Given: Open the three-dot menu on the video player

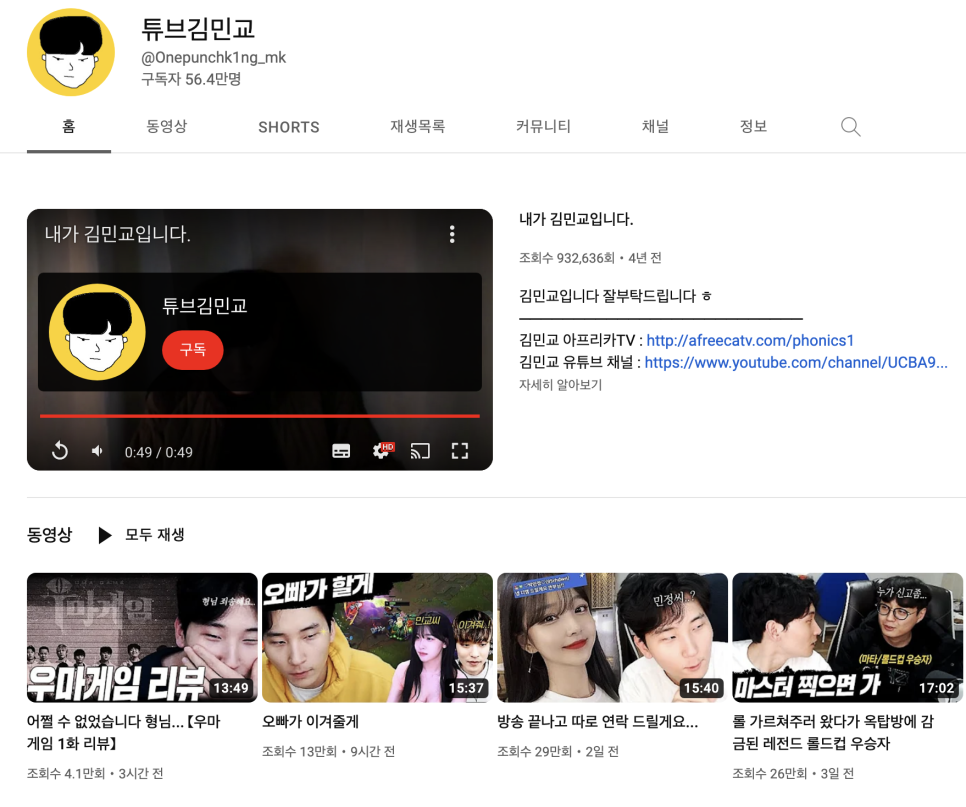Looking at the screenshot, I should point(452,234).
